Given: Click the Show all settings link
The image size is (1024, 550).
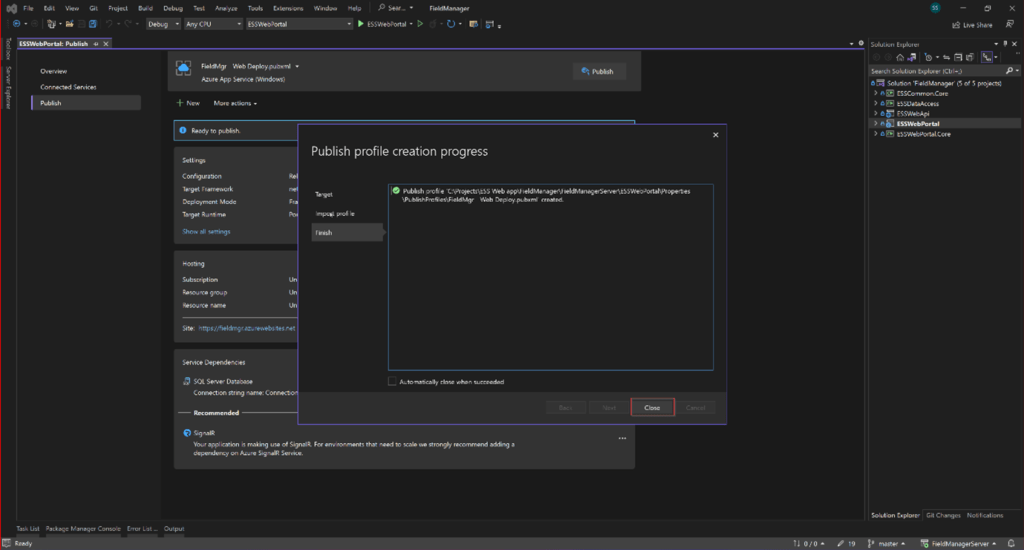Looking at the screenshot, I should tap(206, 231).
